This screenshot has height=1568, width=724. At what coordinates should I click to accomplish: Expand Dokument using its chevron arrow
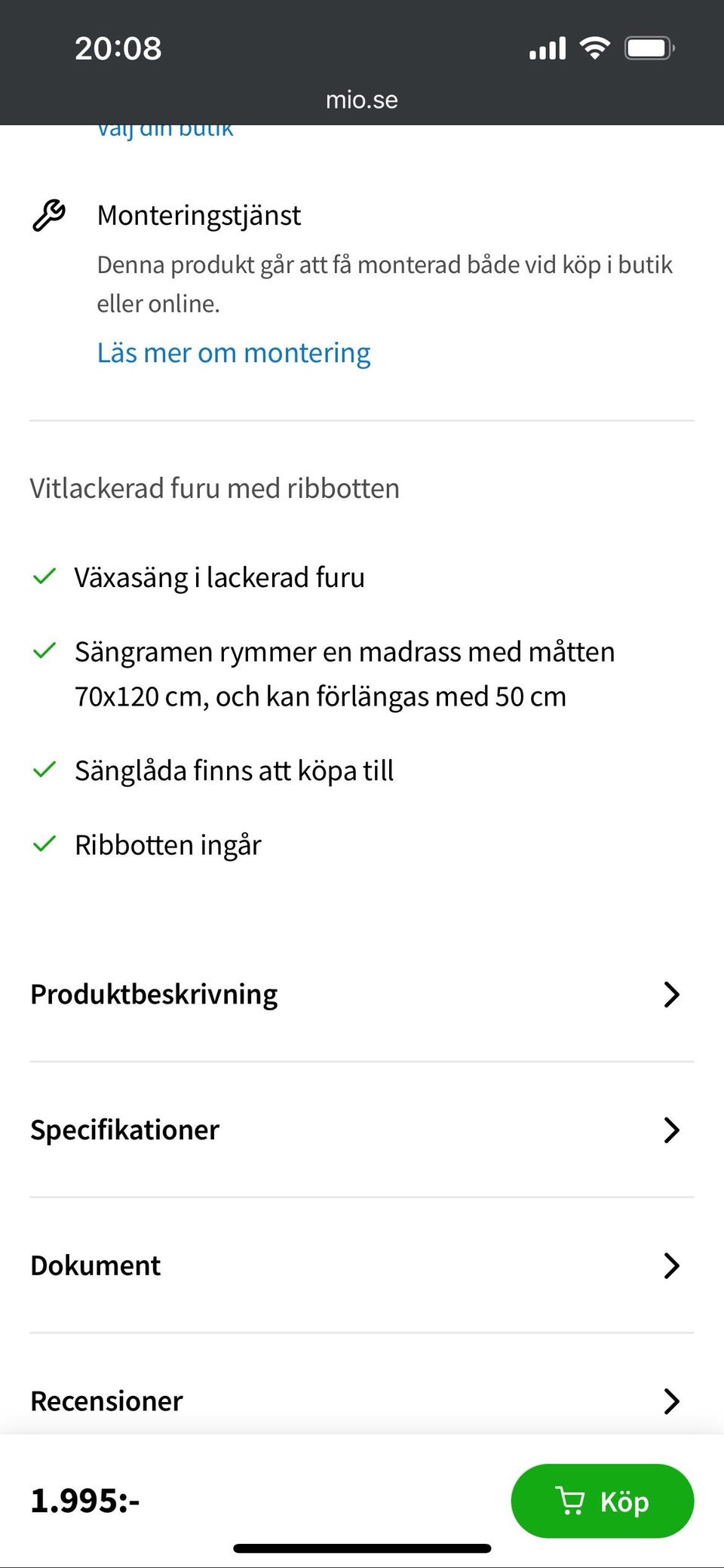pos(670,1265)
